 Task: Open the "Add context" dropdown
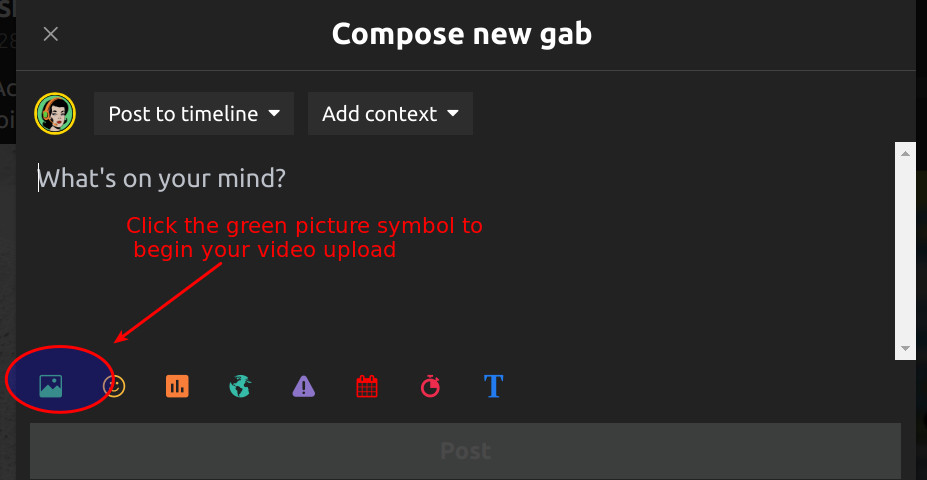tap(390, 114)
